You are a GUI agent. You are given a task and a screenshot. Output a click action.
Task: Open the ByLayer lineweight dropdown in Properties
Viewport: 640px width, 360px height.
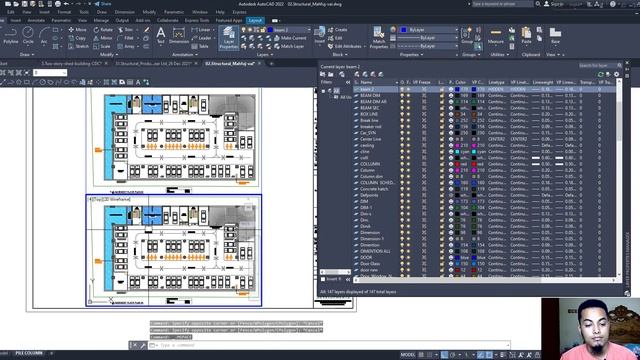coord(427,38)
